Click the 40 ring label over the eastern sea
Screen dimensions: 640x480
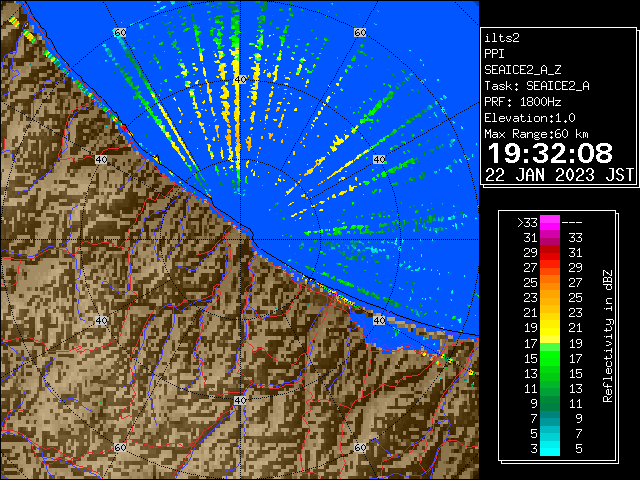379,159
